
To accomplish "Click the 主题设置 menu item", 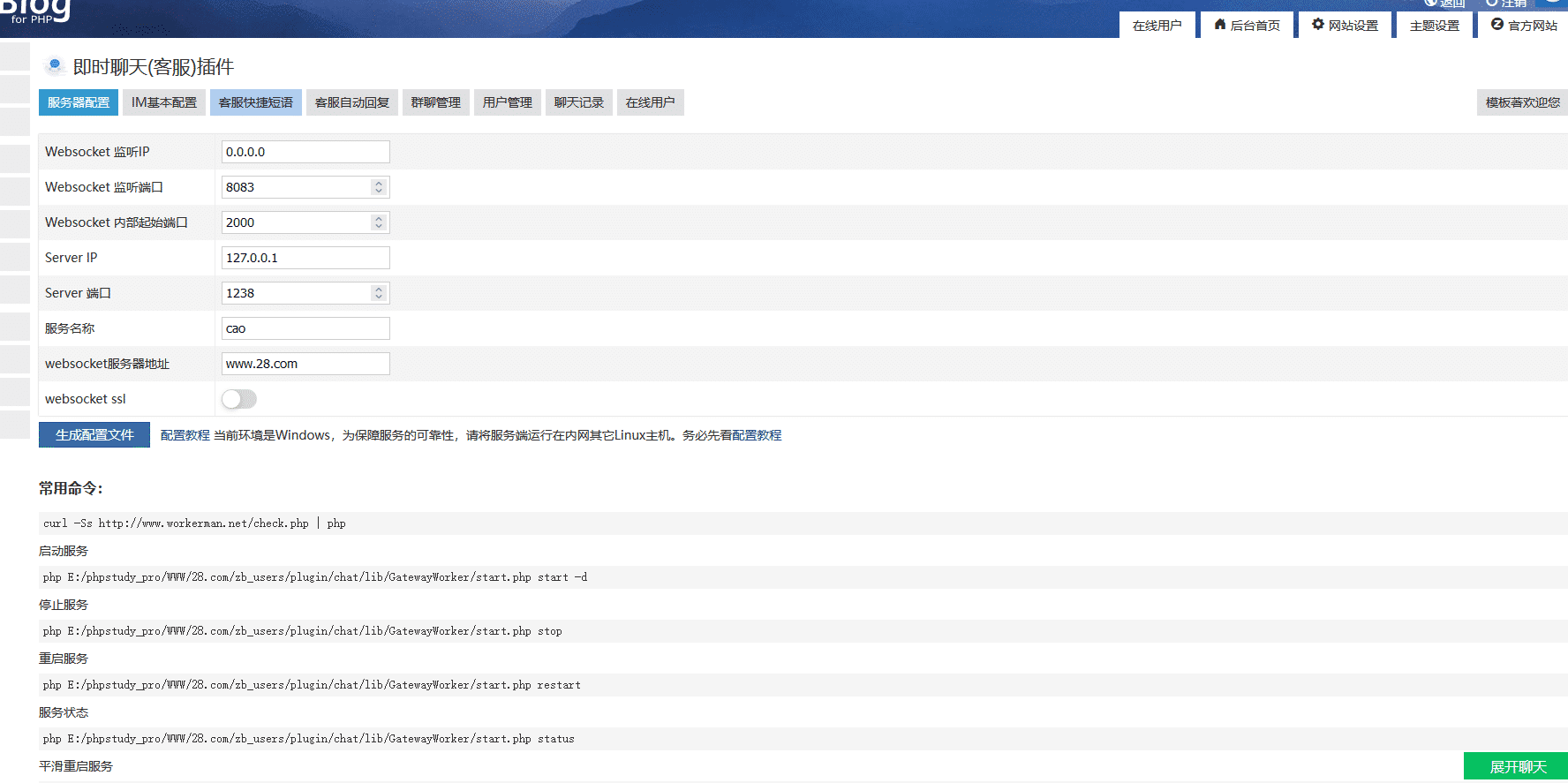I will point(1434,26).
